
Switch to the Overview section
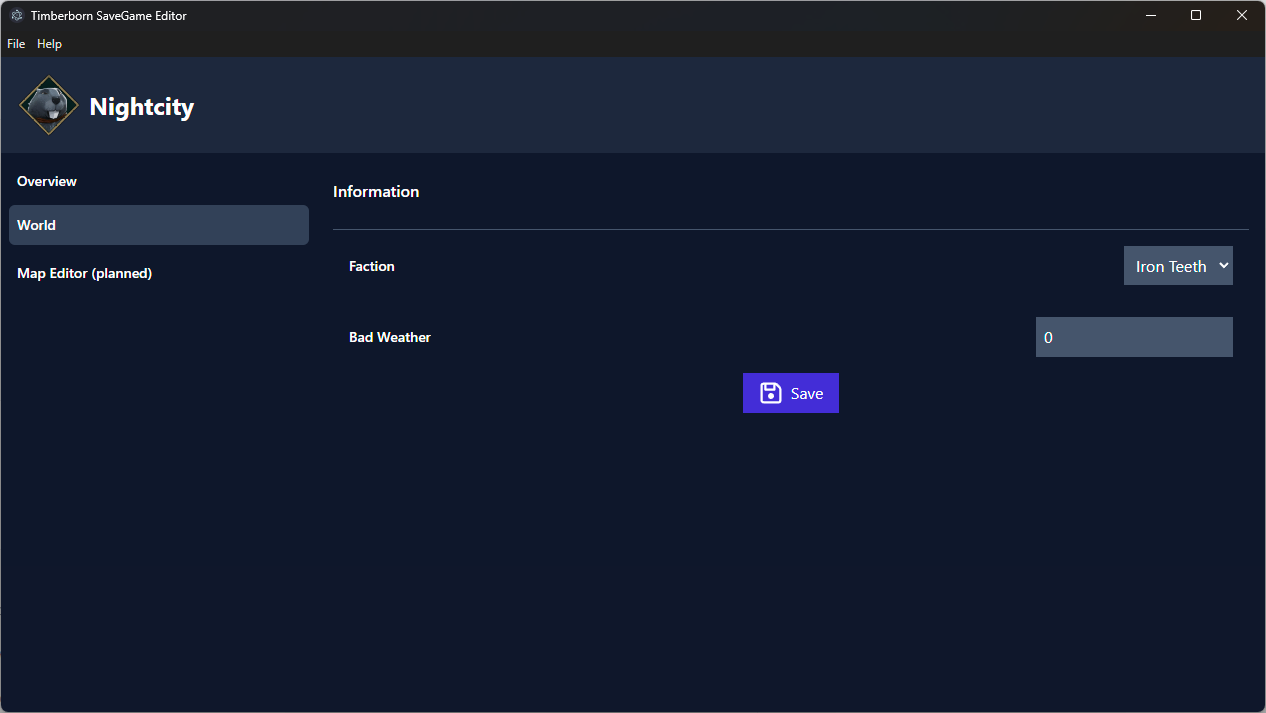tap(47, 181)
